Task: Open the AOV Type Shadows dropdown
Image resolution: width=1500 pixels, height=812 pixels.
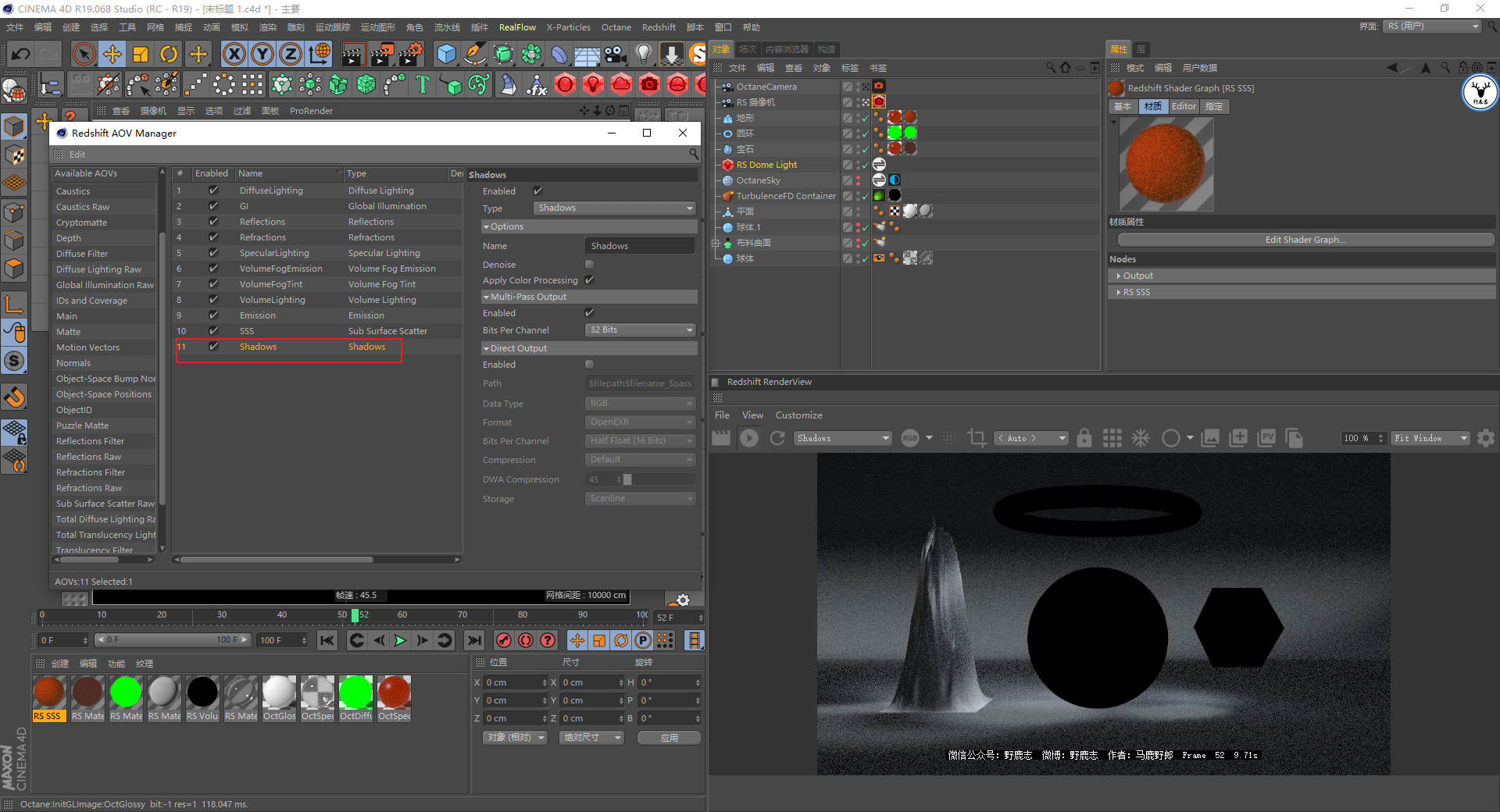Action: (x=614, y=208)
